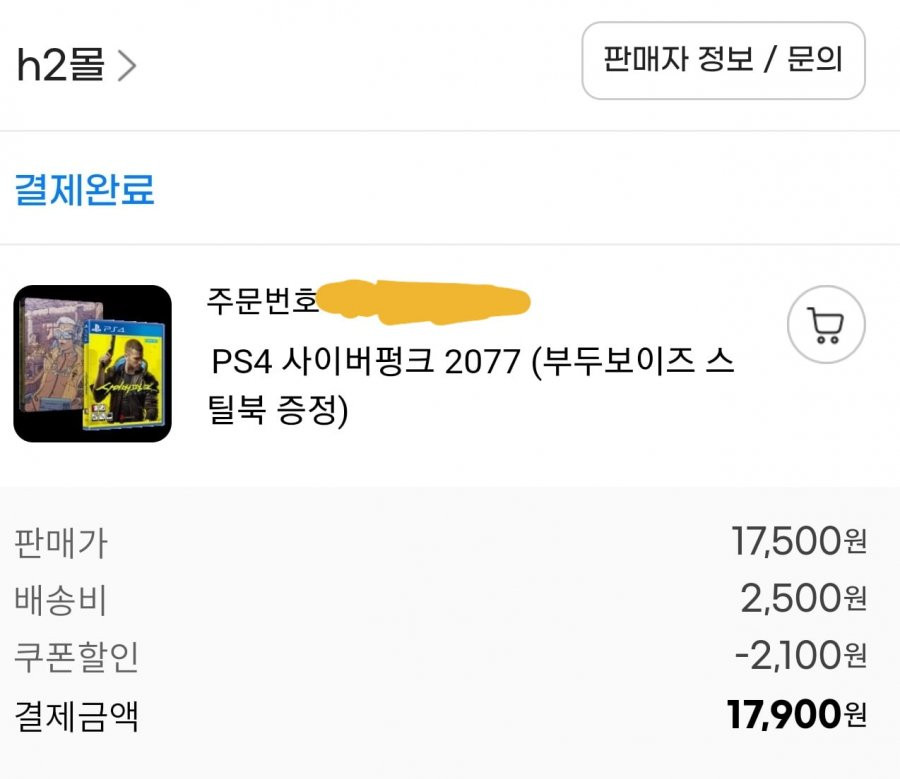Select the 쿠폰할인 coupon discount label

pyautogui.click(x=76, y=657)
